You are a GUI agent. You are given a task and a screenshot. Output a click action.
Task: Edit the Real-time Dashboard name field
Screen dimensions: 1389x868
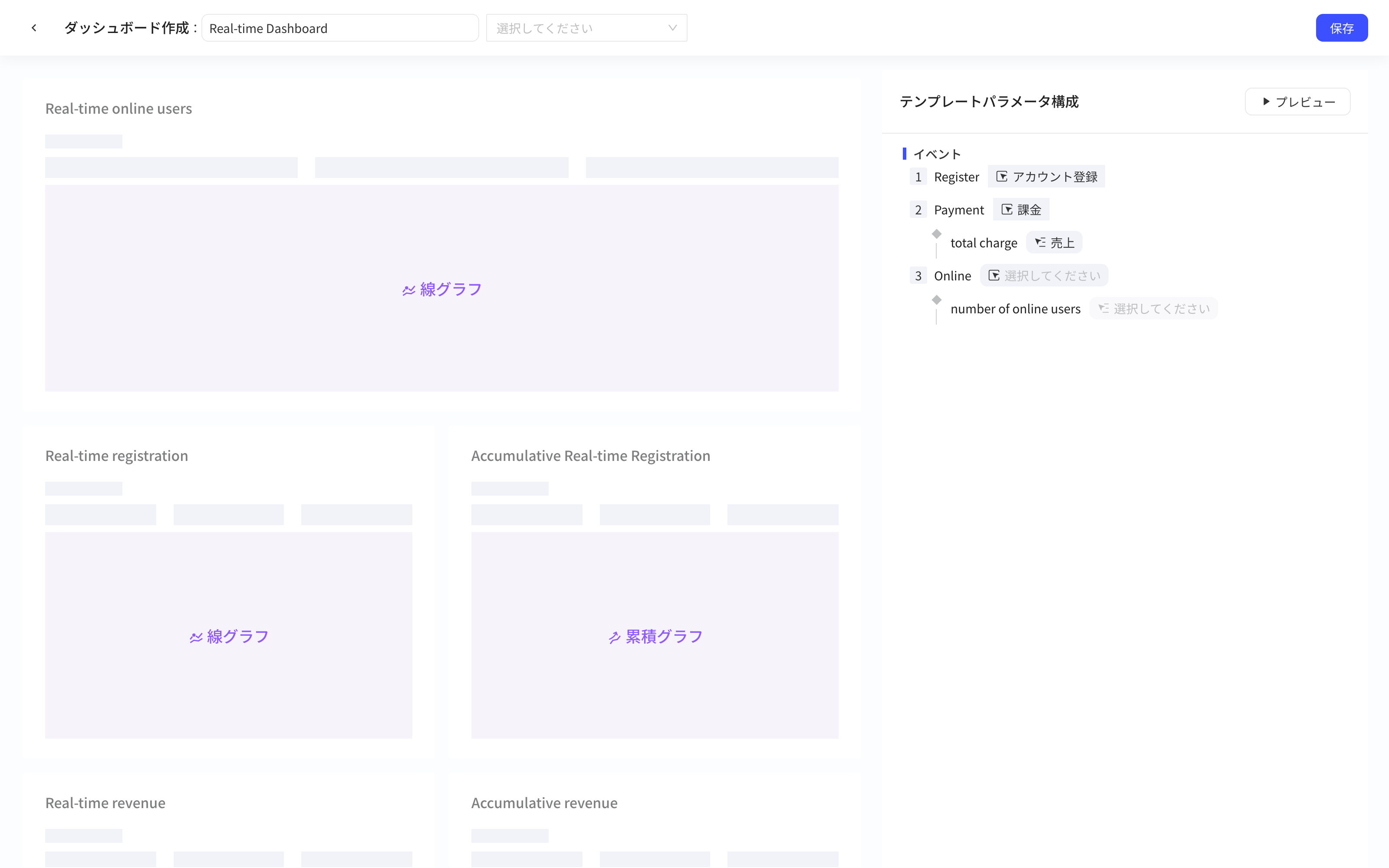click(340, 27)
